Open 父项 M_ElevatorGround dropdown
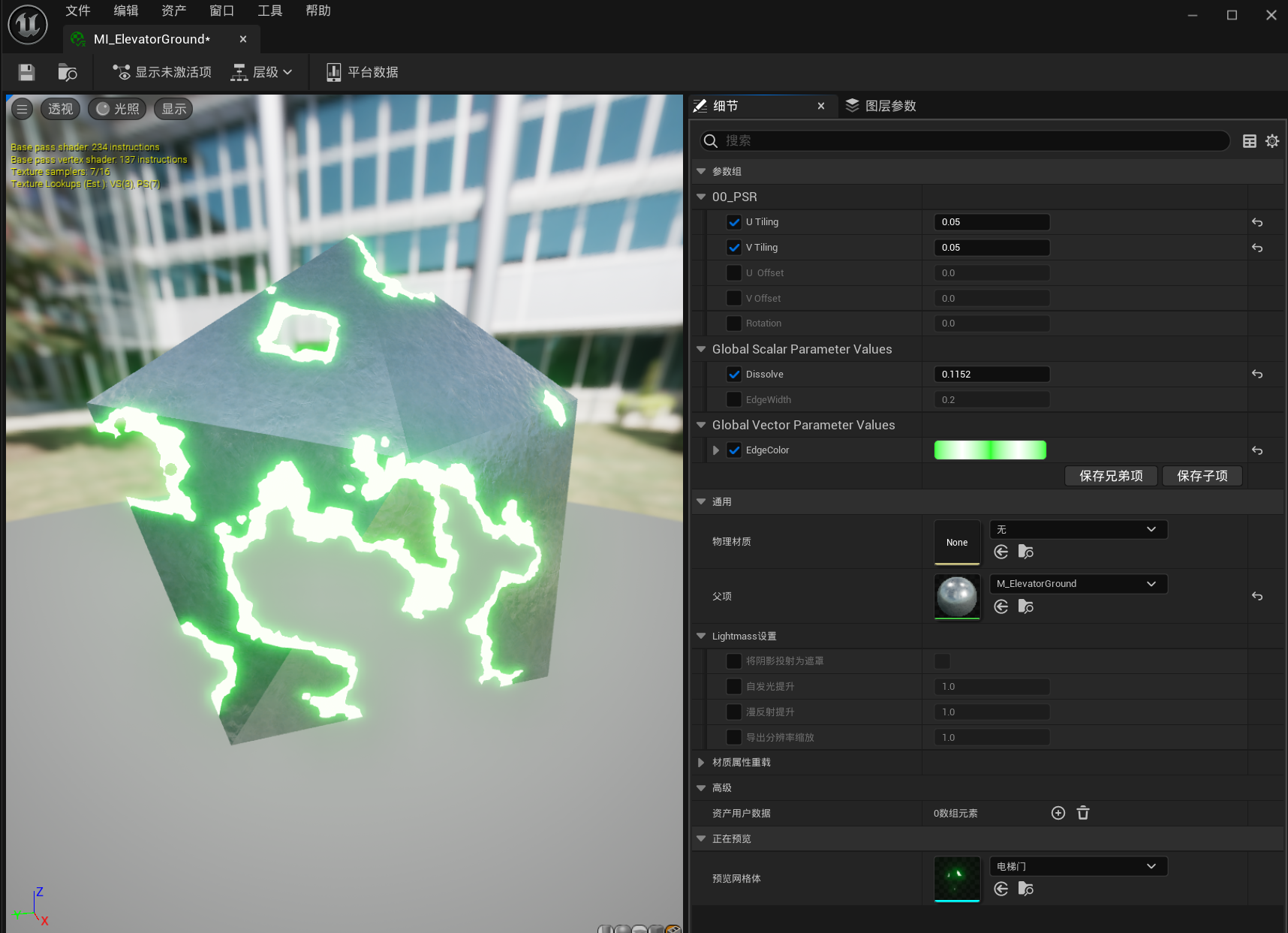 [x=1079, y=584]
